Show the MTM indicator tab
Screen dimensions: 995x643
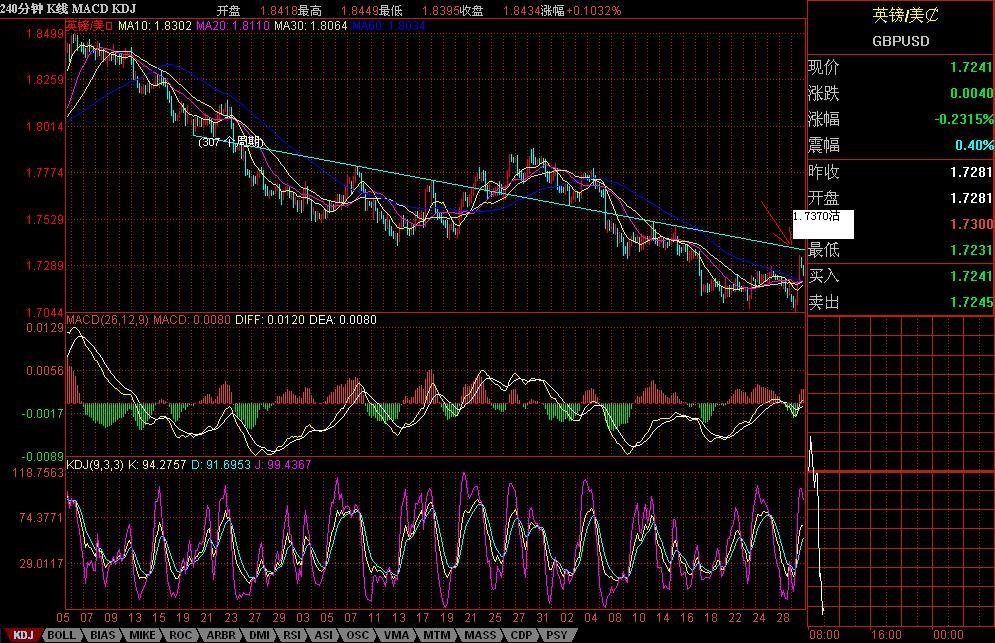[x=436, y=635]
